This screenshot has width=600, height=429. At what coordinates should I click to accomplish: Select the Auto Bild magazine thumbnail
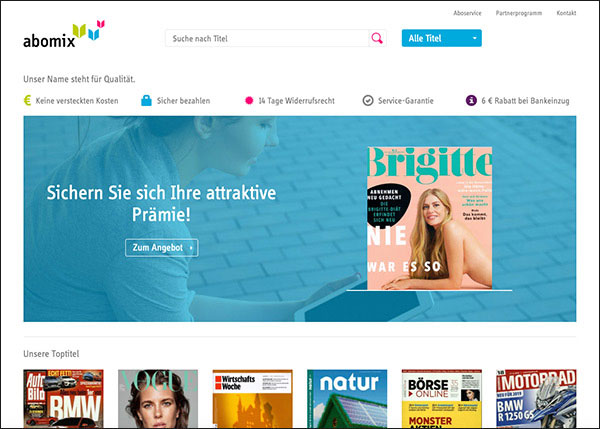click(63, 398)
